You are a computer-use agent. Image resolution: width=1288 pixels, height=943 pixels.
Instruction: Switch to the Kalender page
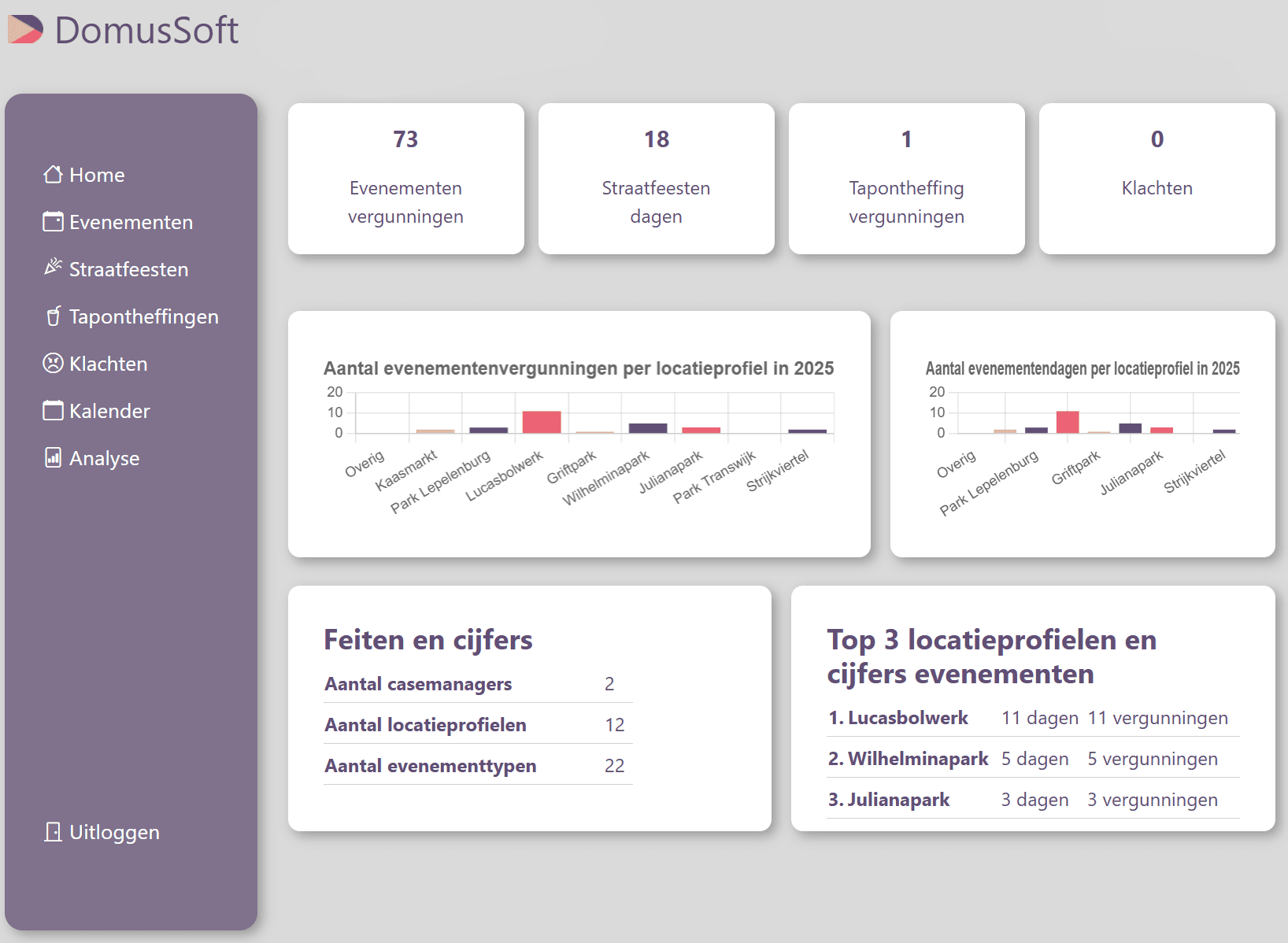pyautogui.click(x=96, y=411)
